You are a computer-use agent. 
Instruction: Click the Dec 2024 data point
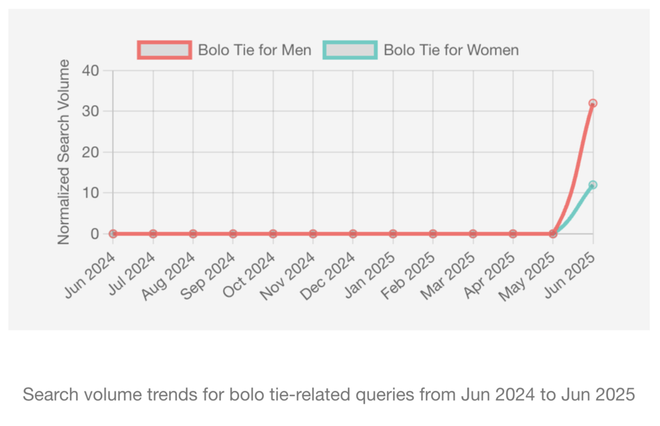click(353, 234)
